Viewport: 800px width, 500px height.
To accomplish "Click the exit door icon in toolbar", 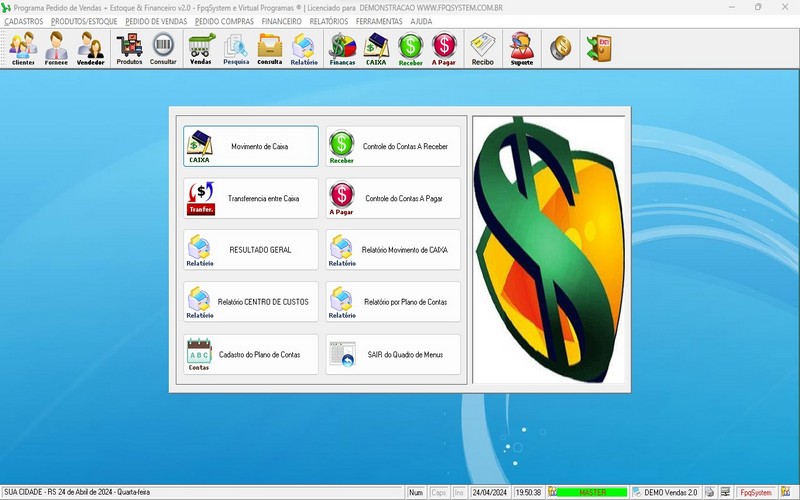I will click(x=598, y=47).
